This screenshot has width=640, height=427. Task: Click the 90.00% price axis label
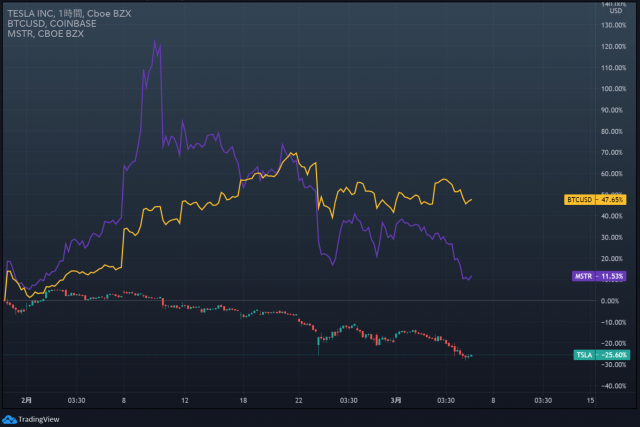point(612,110)
